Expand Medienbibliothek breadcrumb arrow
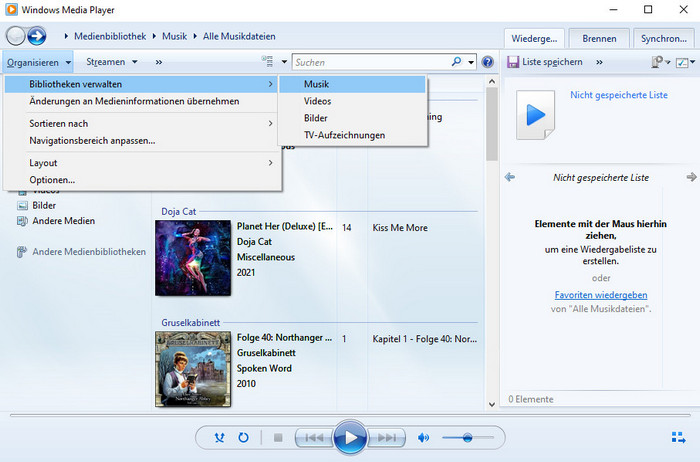Screen dimensions: 700x462 66,36
